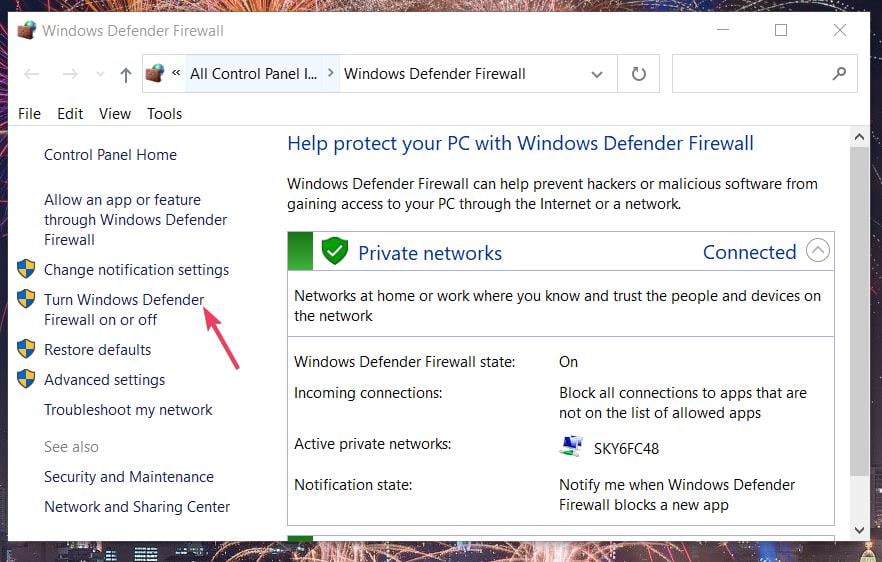Click Windows Defender Firewall breadcrumb
The width and height of the screenshot is (882, 562).
tap(435, 74)
